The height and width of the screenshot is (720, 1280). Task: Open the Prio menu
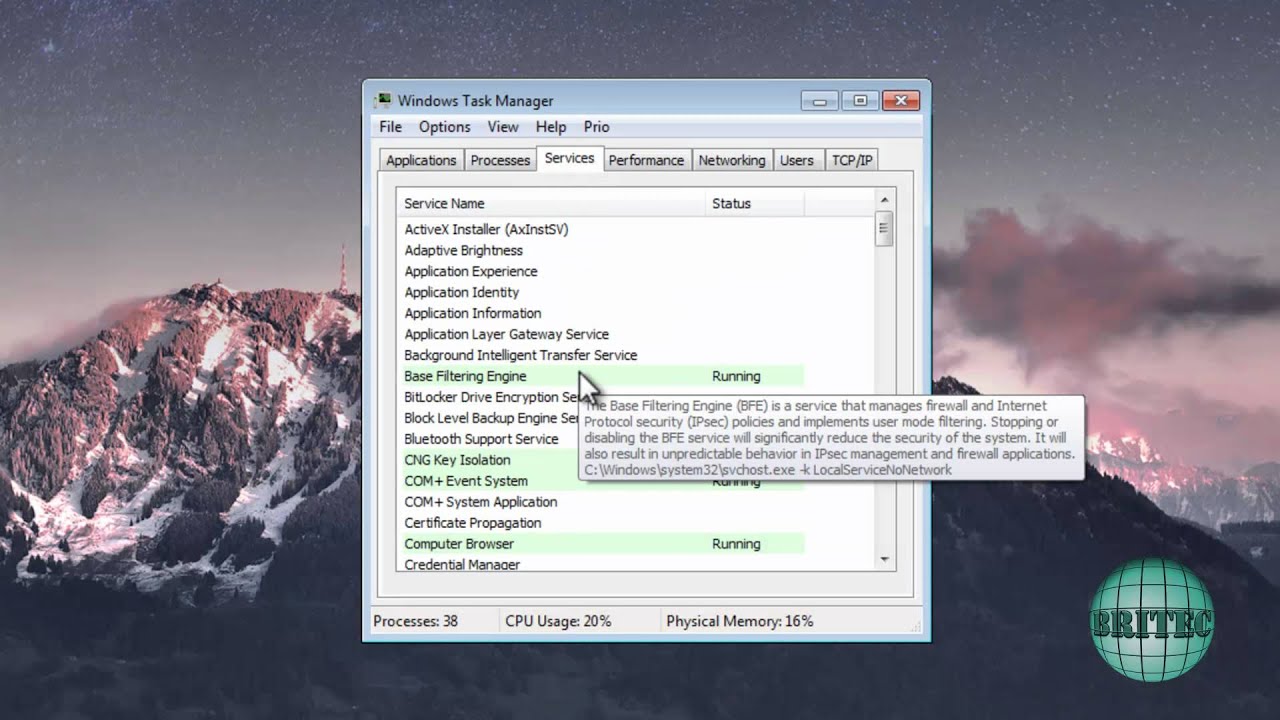tap(596, 127)
